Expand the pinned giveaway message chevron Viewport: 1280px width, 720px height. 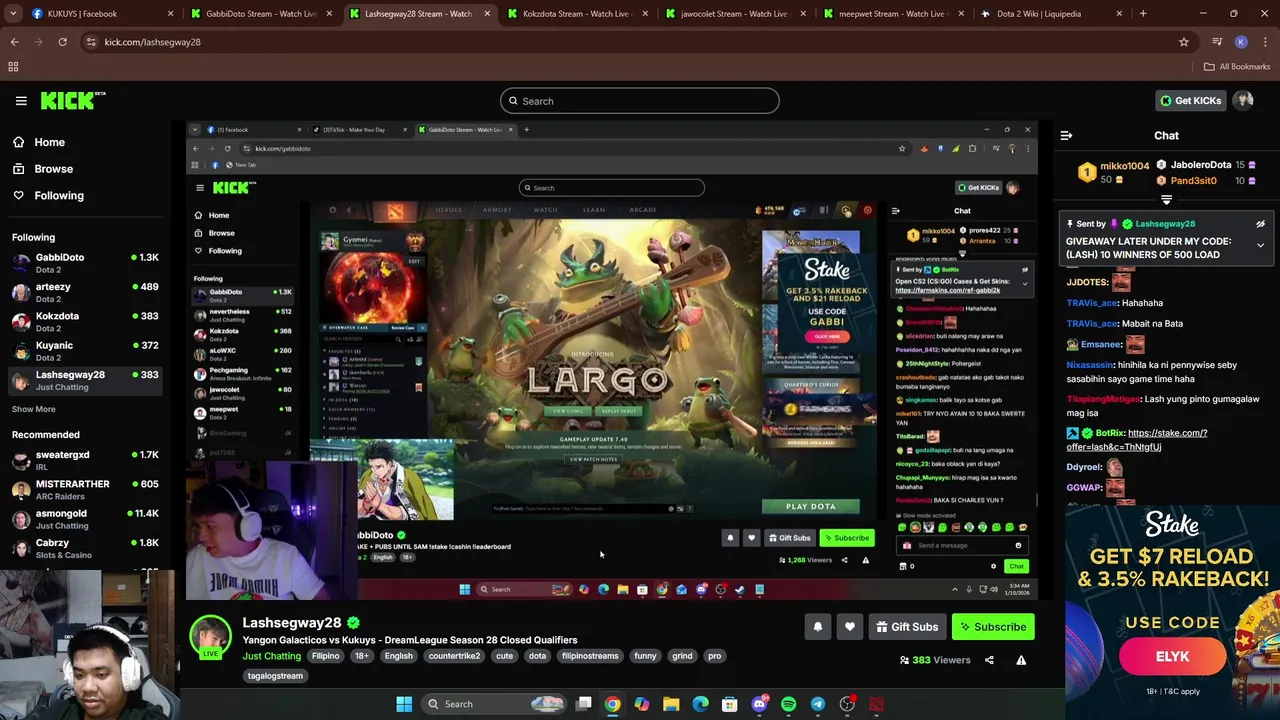pyautogui.click(x=1260, y=245)
